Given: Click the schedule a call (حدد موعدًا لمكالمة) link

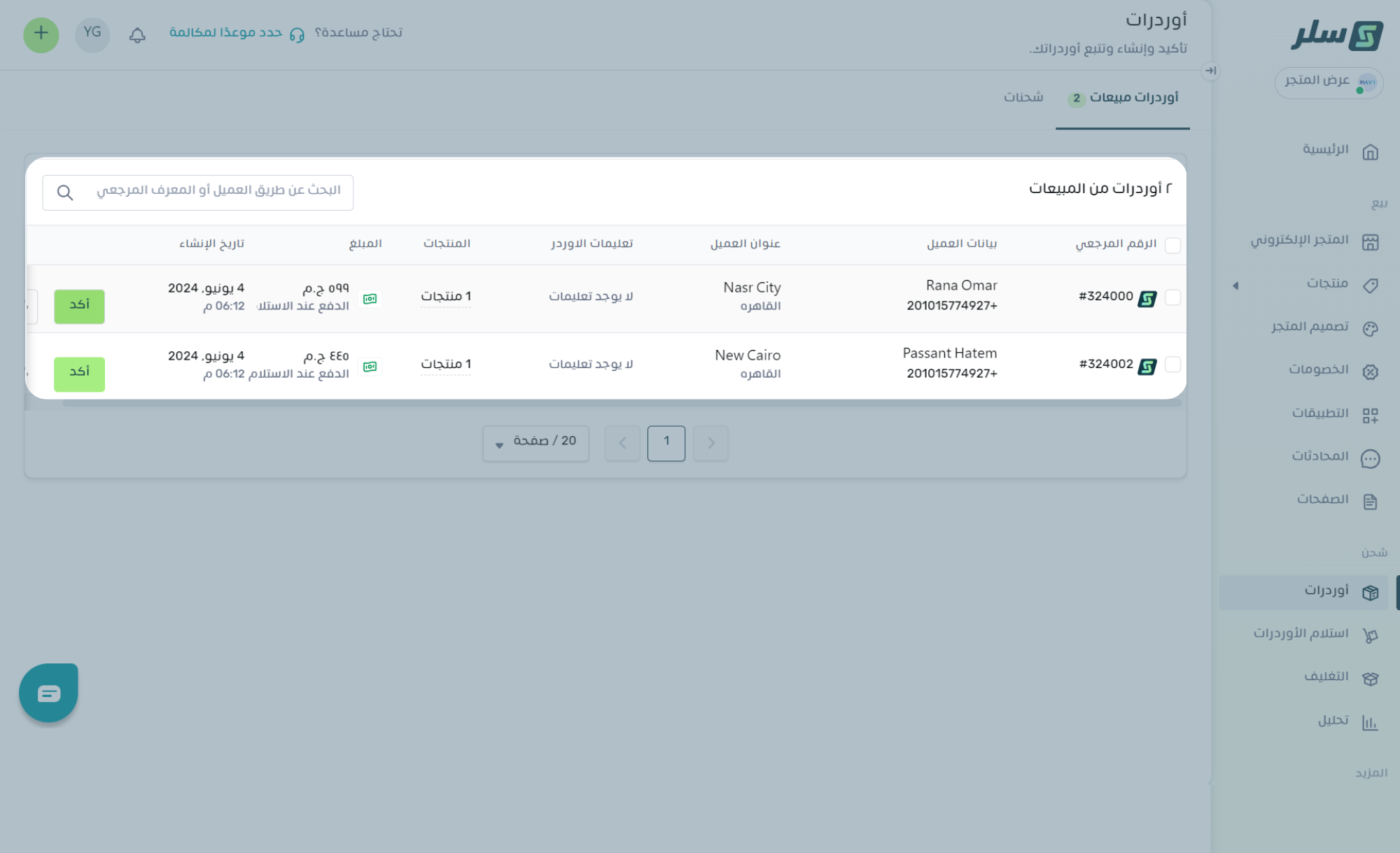Looking at the screenshot, I should pyautogui.click(x=225, y=33).
